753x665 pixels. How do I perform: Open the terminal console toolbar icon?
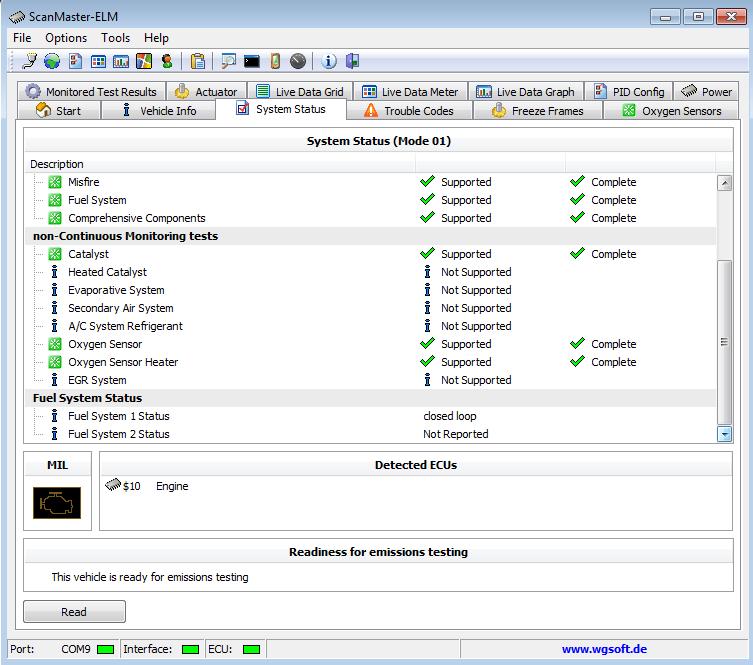tap(252, 61)
